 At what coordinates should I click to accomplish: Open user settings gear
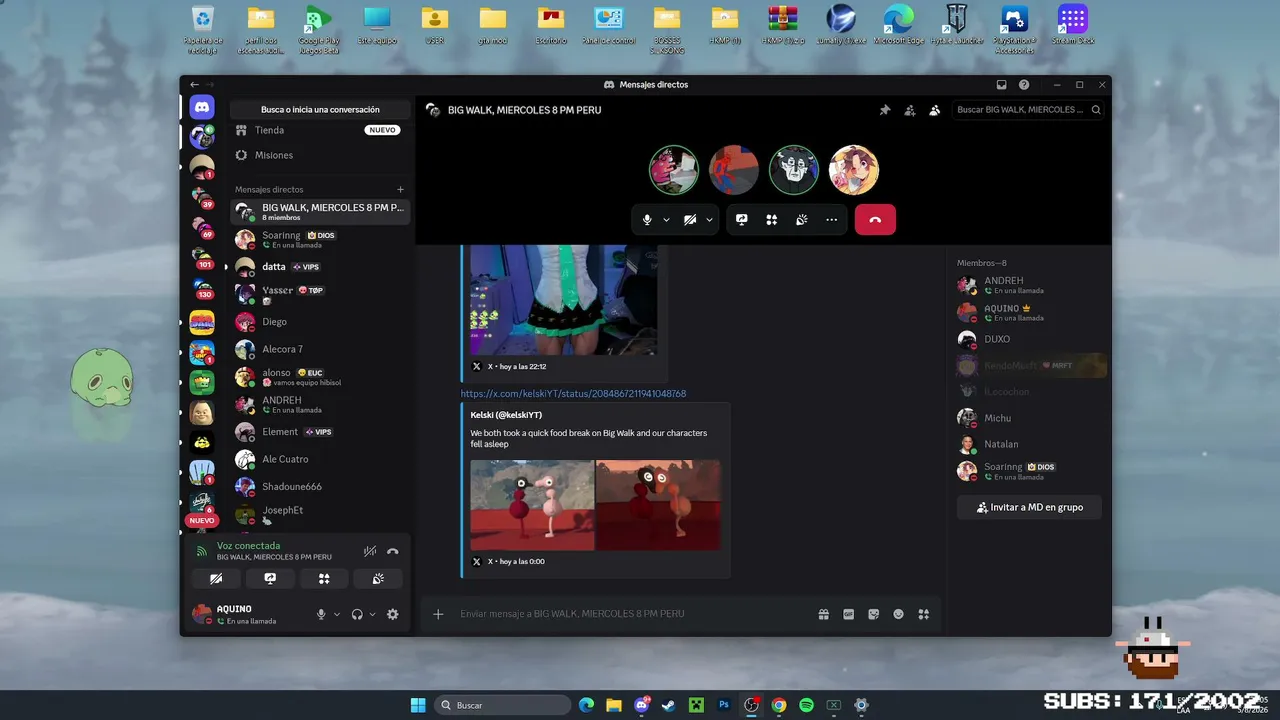[x=393, y=614]
